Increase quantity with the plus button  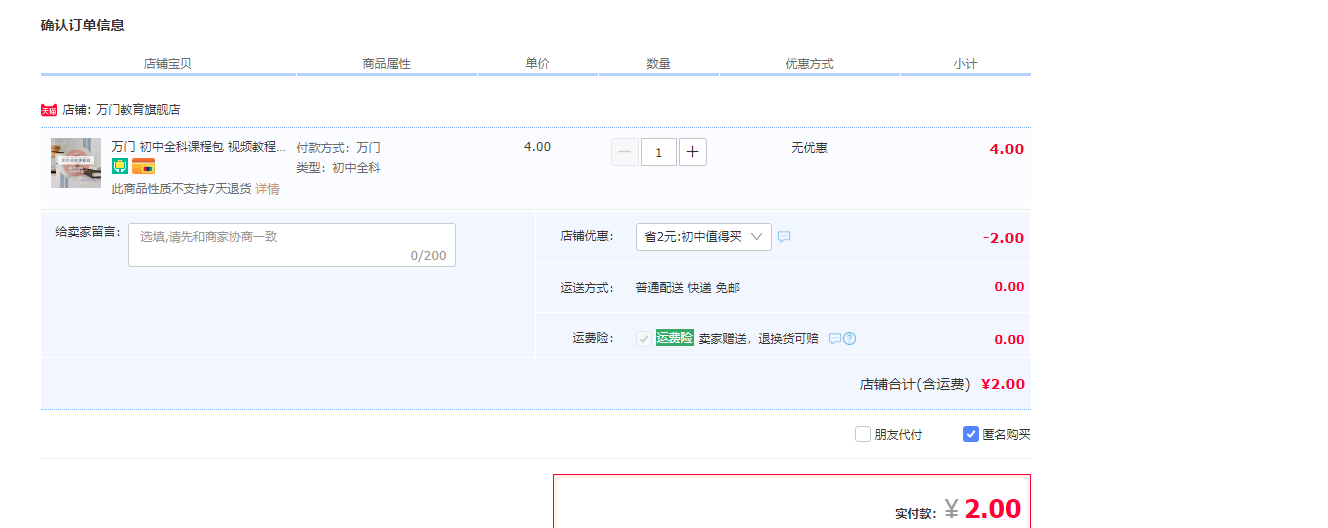point(693,152)
